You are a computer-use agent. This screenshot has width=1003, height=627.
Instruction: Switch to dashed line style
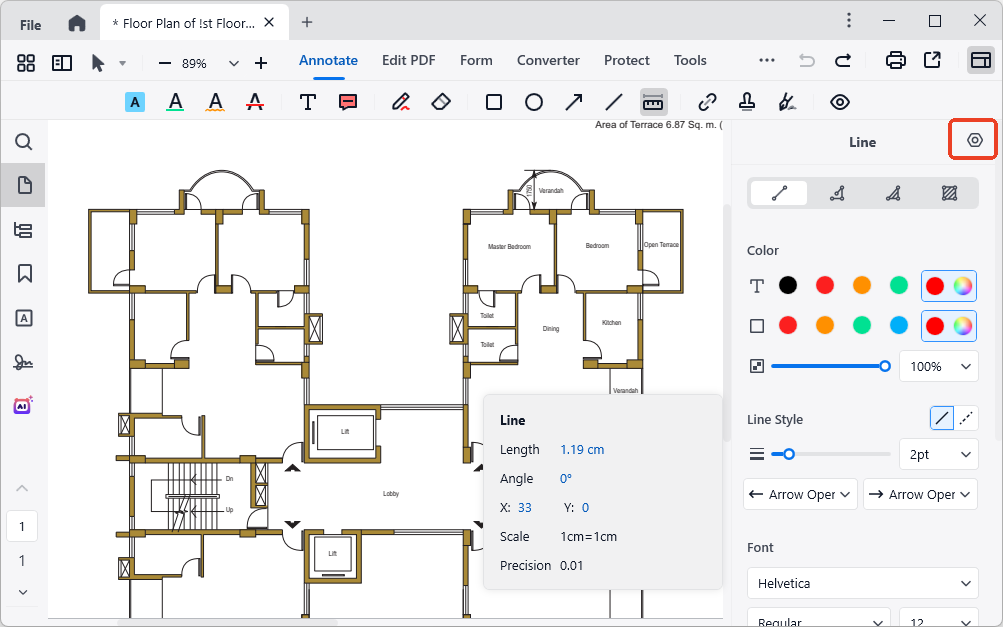tap(967, 419)
